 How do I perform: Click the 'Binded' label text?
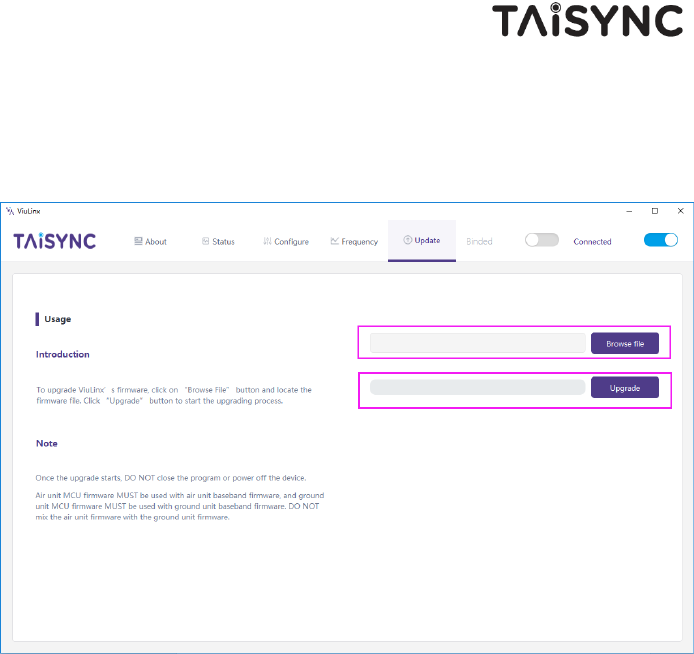click(479, 242)
